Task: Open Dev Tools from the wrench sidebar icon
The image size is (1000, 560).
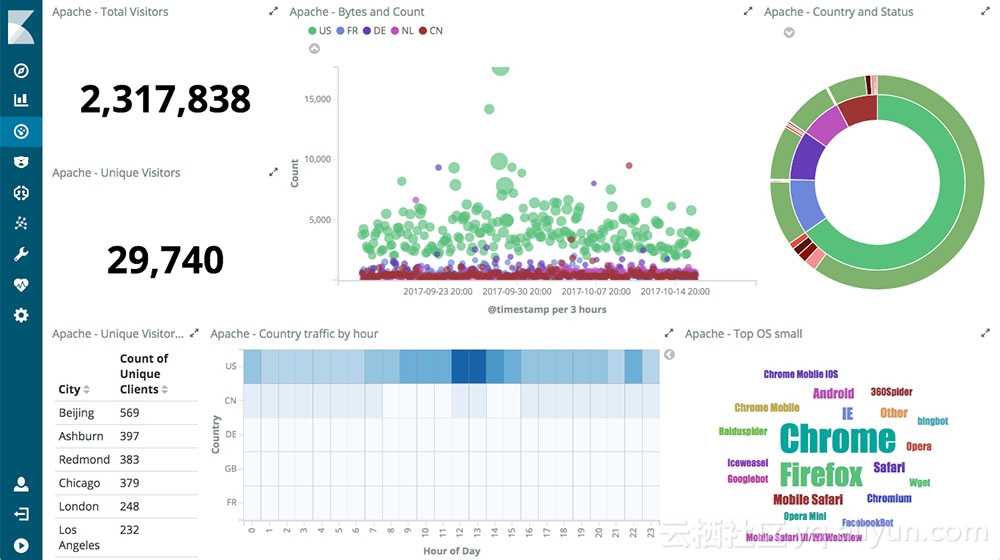Action: [21, 254]
